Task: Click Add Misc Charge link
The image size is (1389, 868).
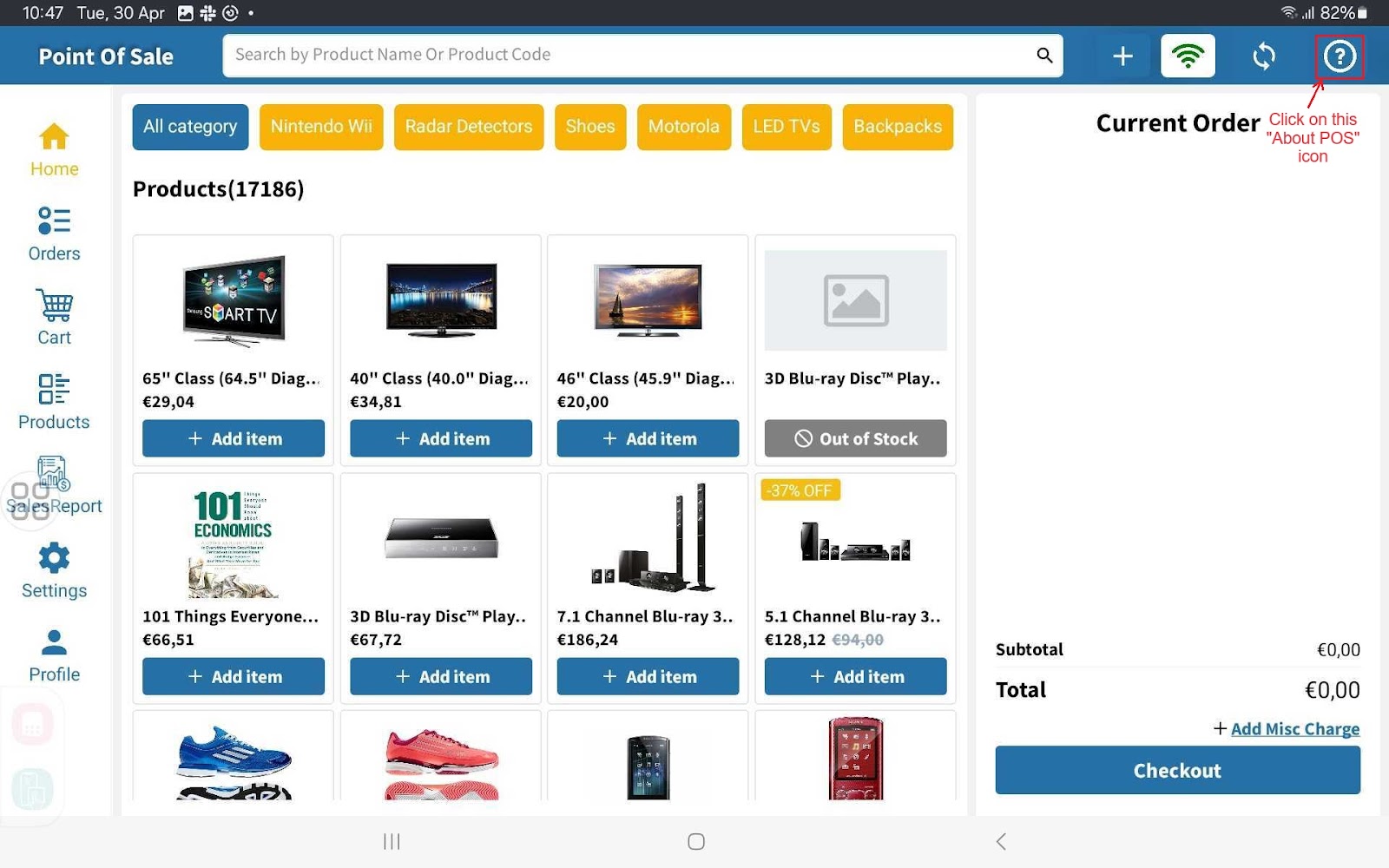Action: point(1294,729)
